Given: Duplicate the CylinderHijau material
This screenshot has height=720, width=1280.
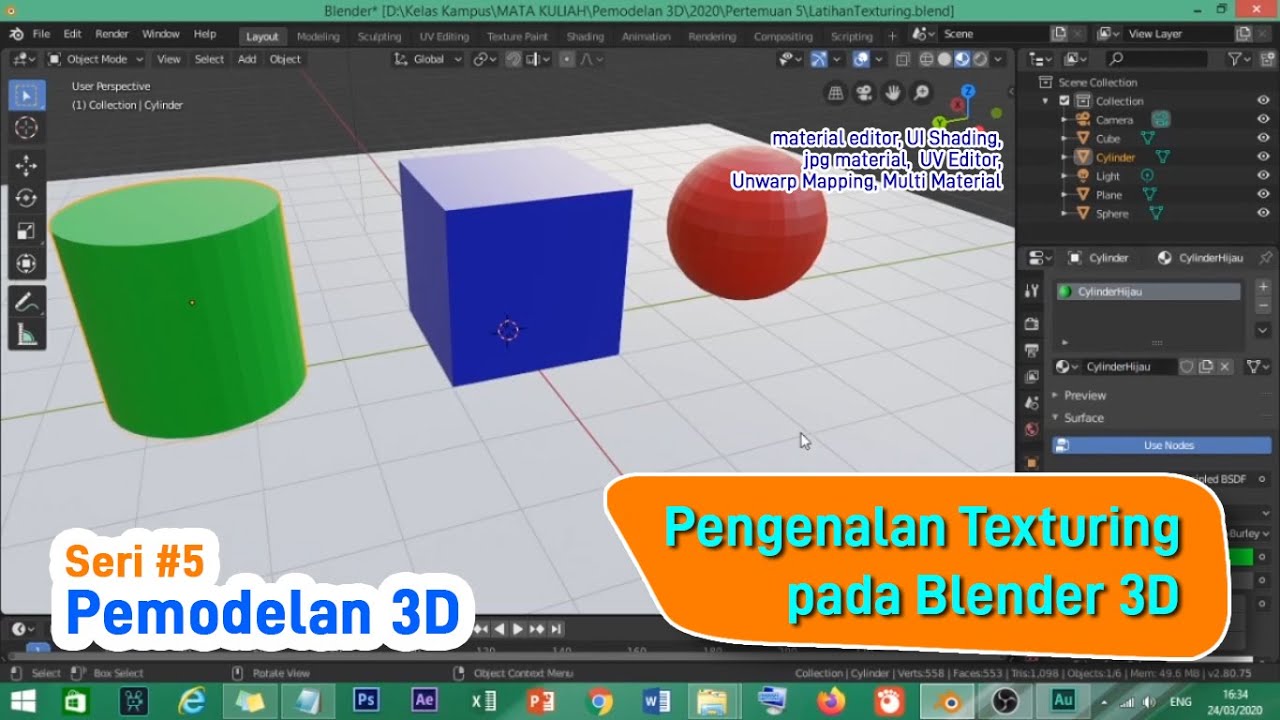Looking at the screenshot, I should click(x=1206, y=367).
